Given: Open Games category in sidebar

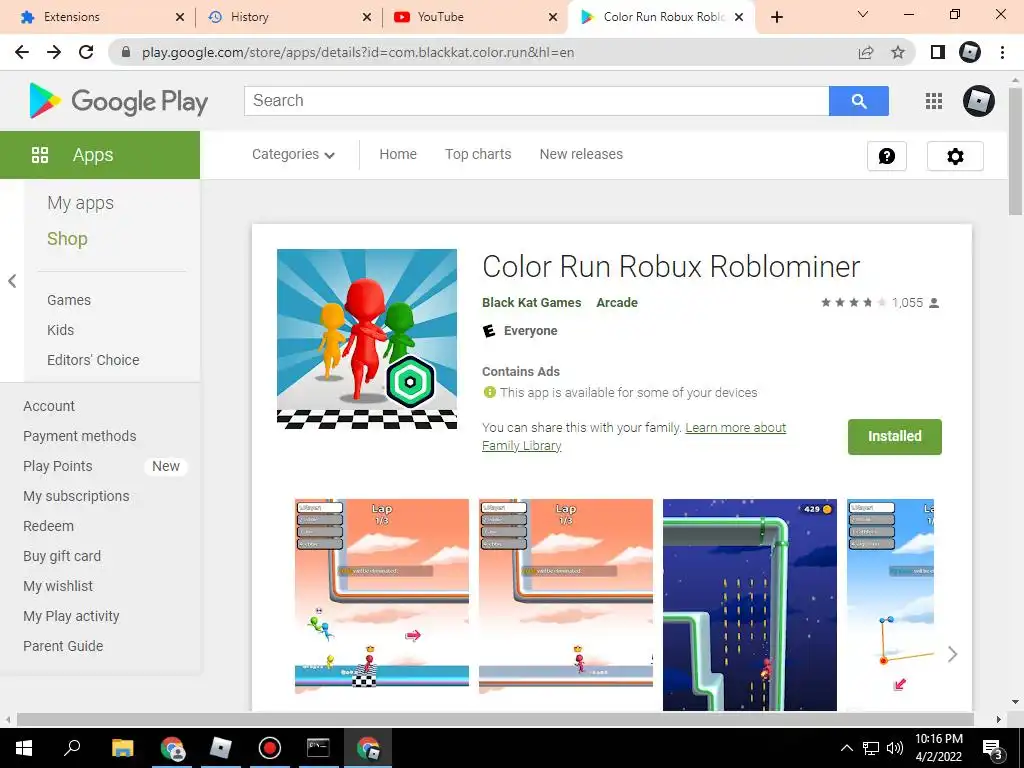Looking at the screenshot, I should pos(69,300).
